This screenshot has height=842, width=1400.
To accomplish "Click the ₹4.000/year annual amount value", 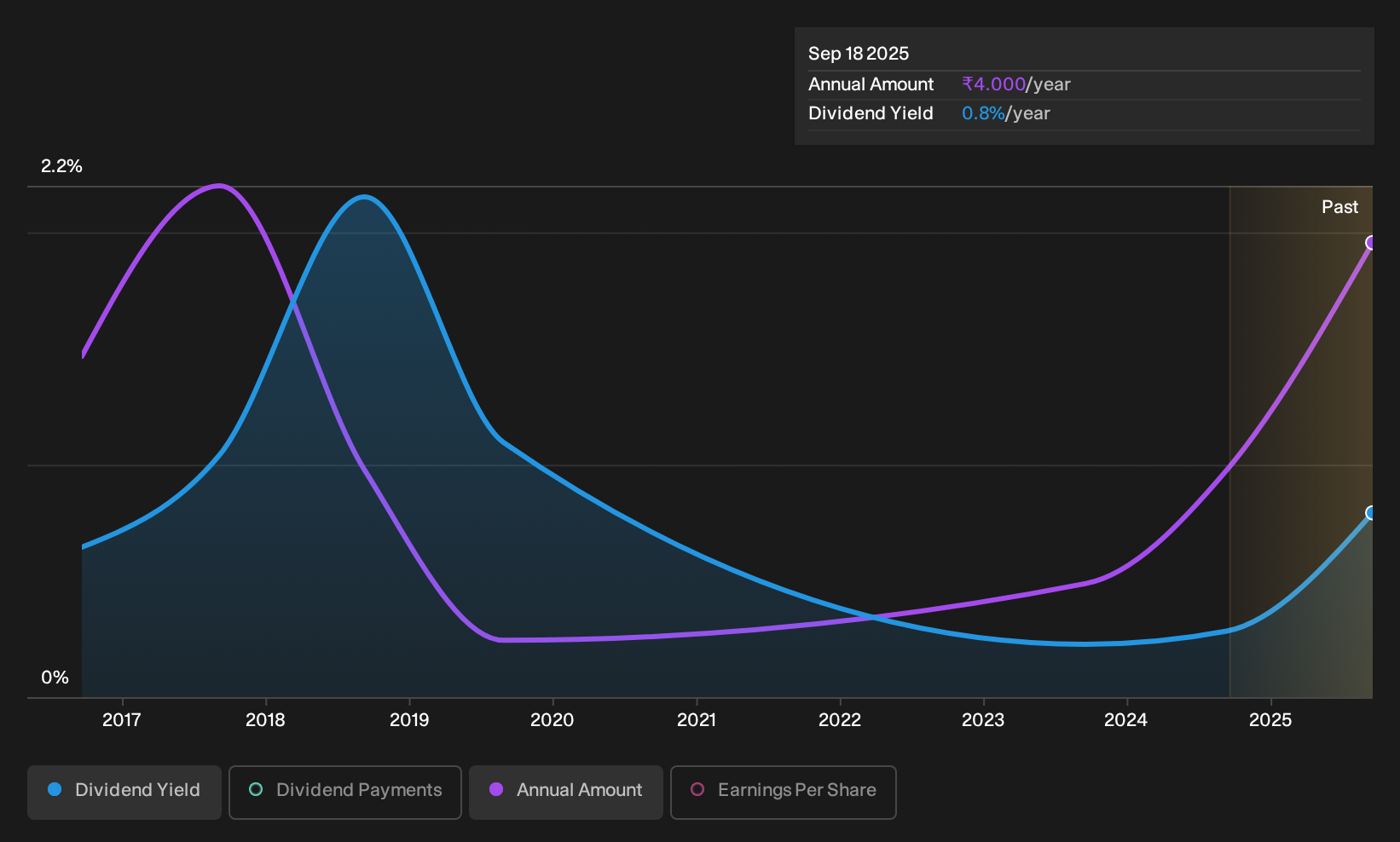I will pyautogui.click(x=1016, y=84).
